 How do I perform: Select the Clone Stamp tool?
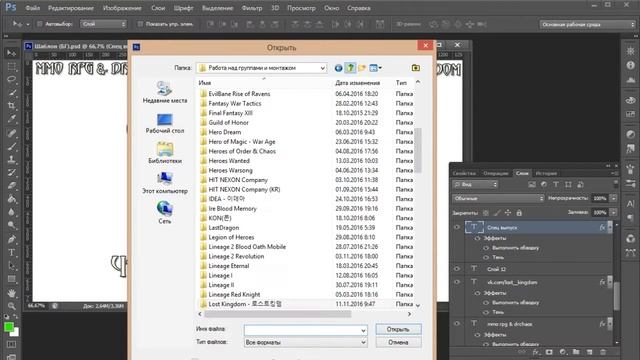(11, 159)
